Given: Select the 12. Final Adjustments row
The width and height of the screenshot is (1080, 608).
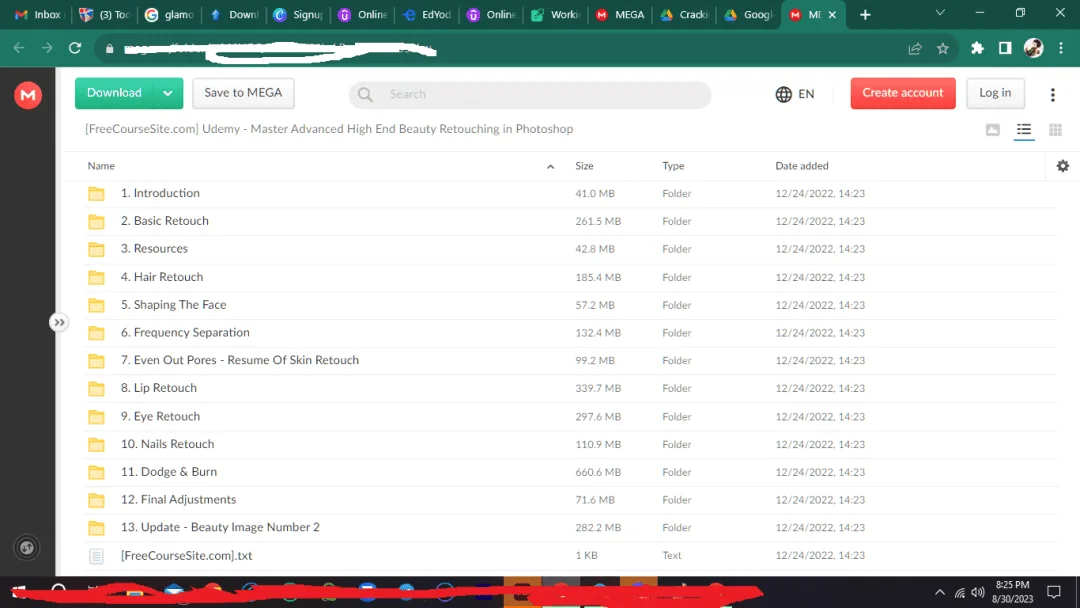Looking at the screenshot, I should pos(570,500).
